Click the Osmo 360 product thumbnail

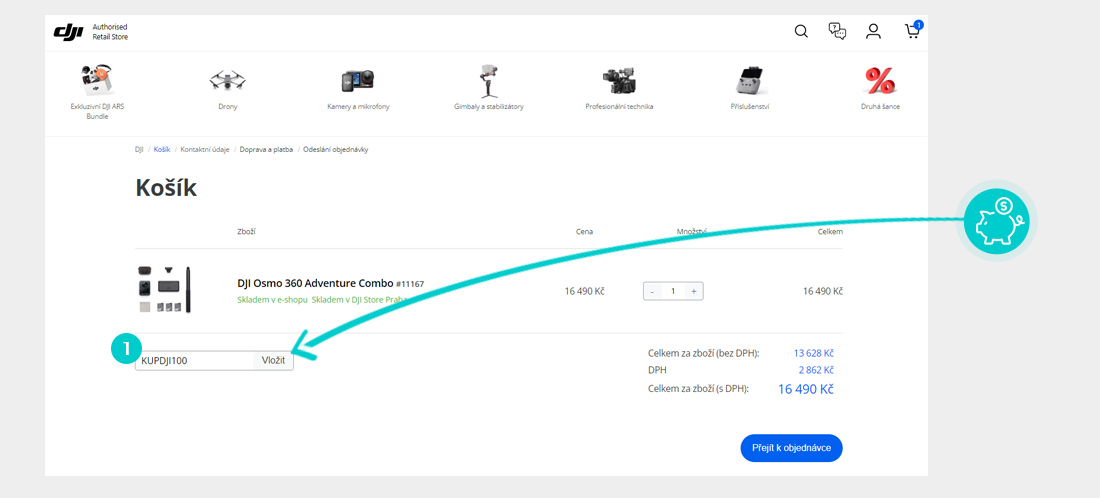[163, 289]
